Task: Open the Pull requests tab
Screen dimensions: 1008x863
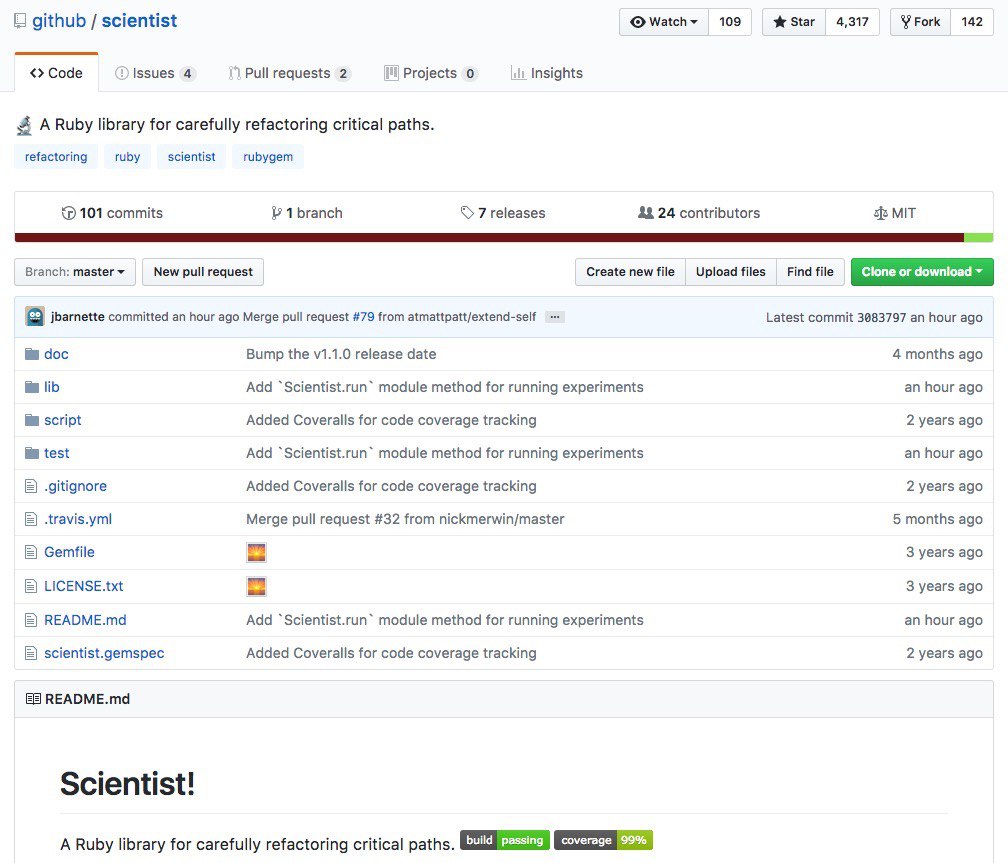Action: 289,73
